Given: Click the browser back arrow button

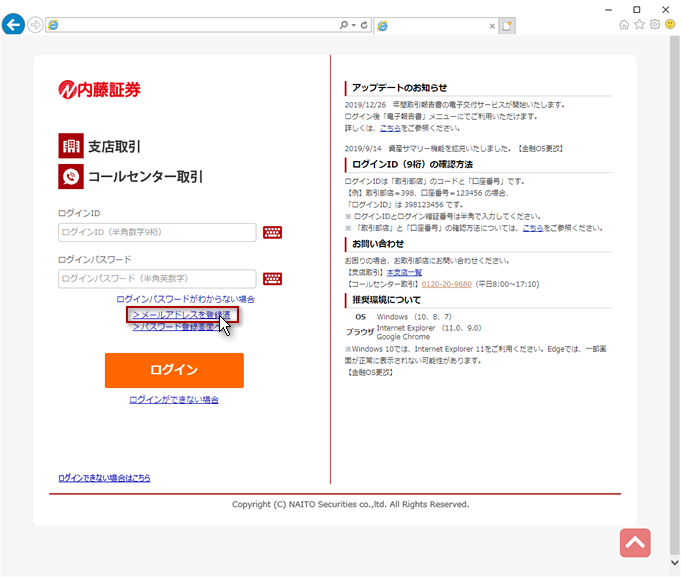Looking at the screenshot, I should (14, 25).
